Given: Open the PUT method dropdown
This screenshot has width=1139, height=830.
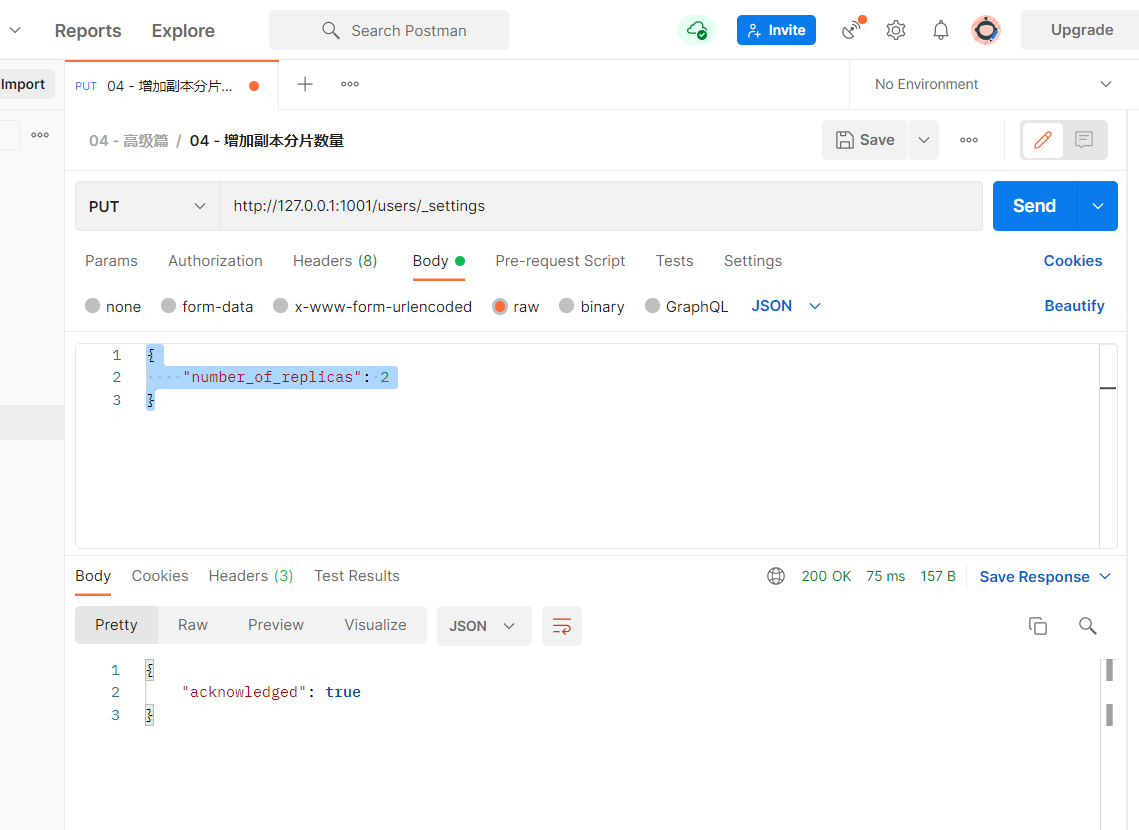Looking at the screenshot, I should (x=147, y=206).
